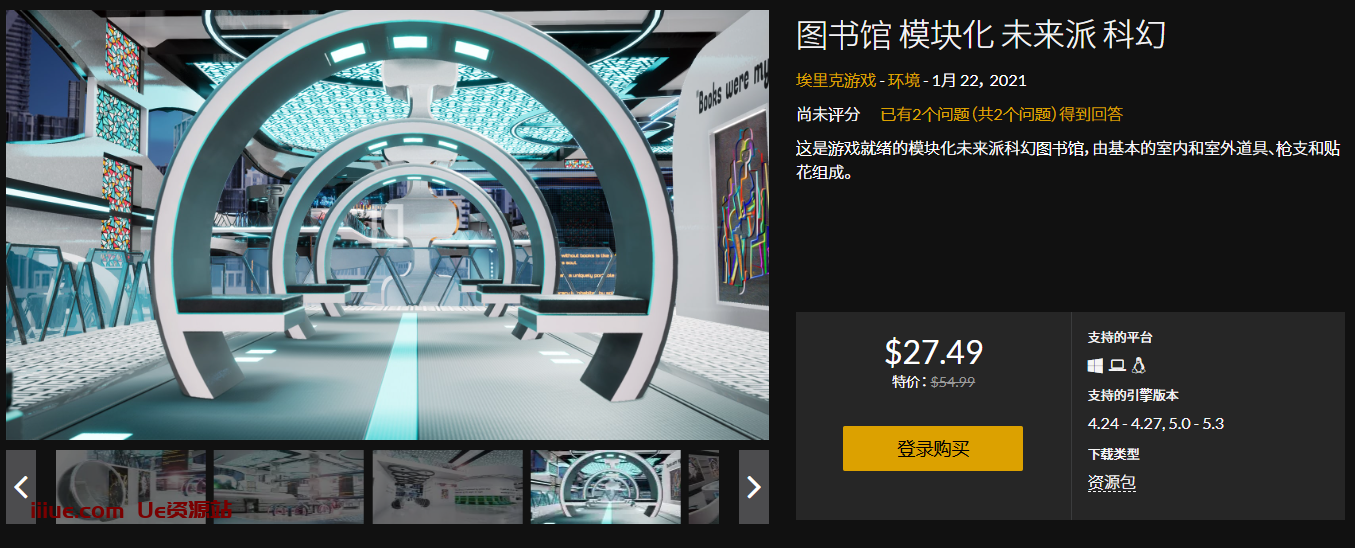
Task: Click the 登录购买 button
Action: (933, 448)
